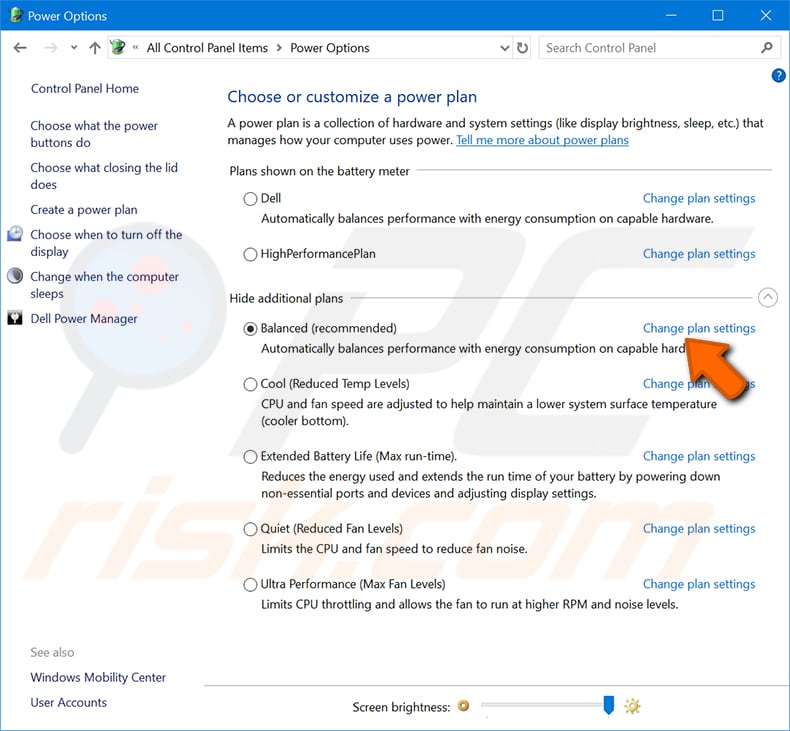Viewport: 790px width, 731px height.
Task: Click the display clock icon in sidebar
Action: pos(15,234)
